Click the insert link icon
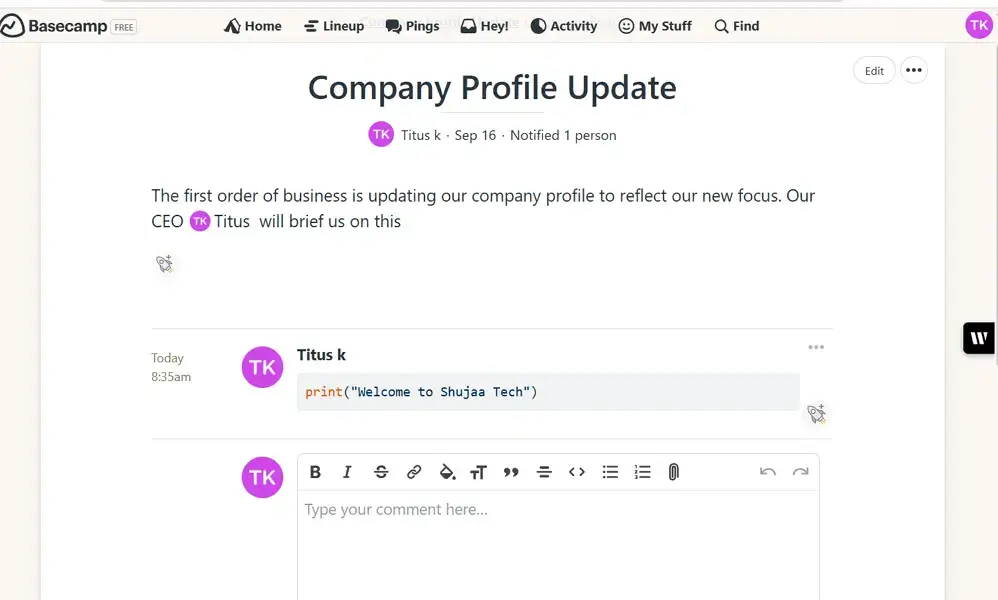Viewport: 998px width, 600px height. [x=414, y=472]
